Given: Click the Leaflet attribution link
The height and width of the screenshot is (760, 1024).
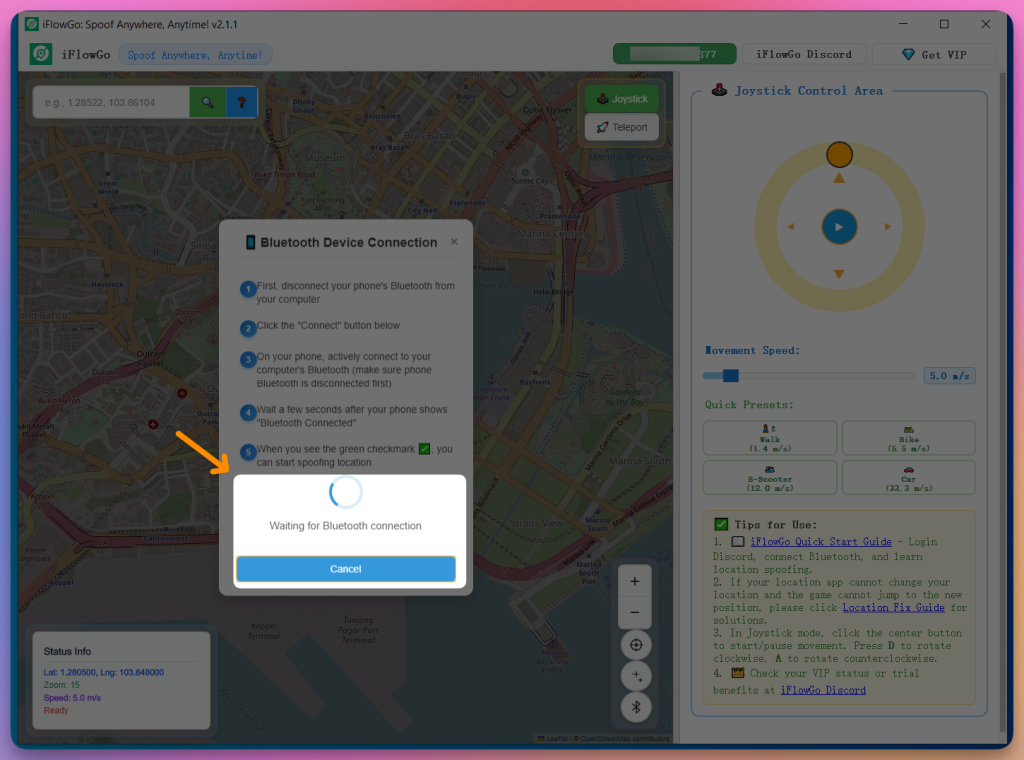Looking at the screenshot, I should (556, 738).
